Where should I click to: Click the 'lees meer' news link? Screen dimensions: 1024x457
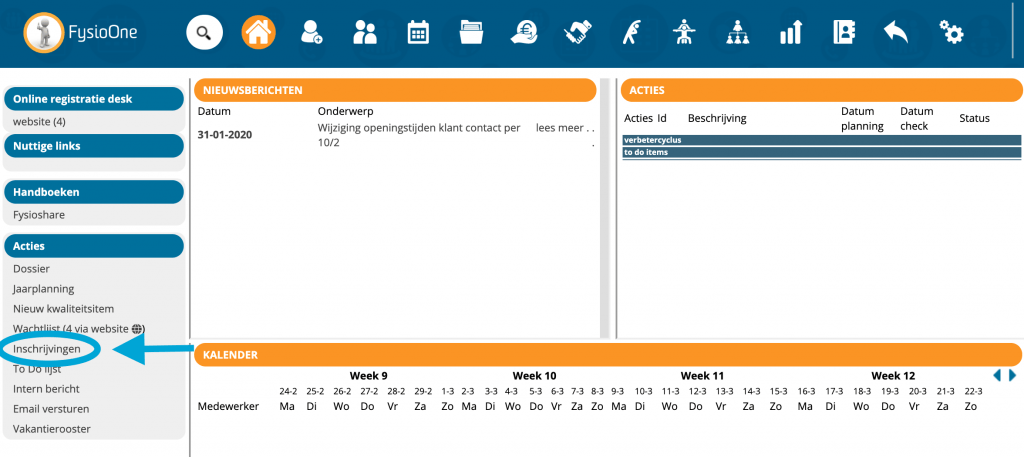point(558,128)
